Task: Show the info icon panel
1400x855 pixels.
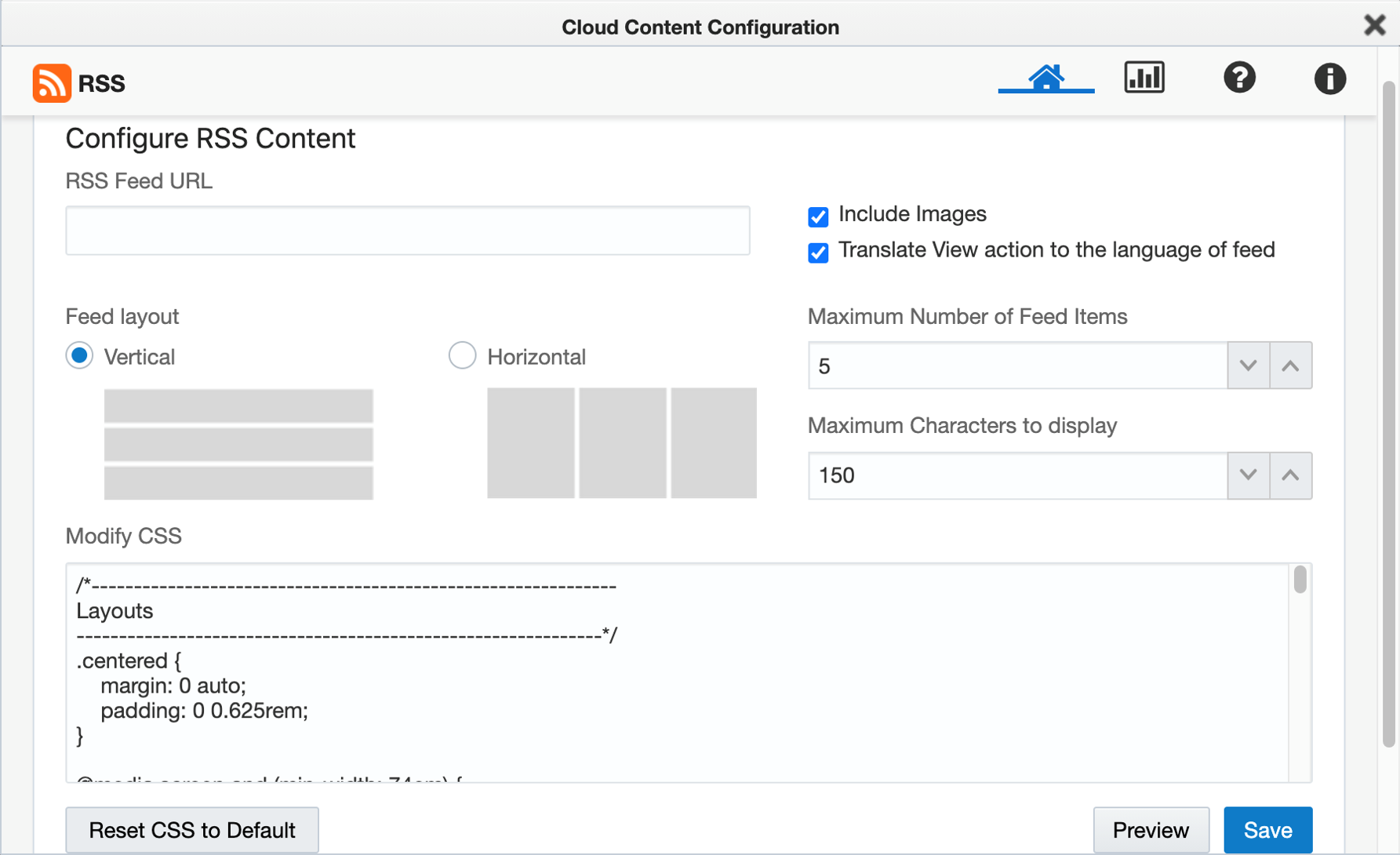Action: 1329,78
